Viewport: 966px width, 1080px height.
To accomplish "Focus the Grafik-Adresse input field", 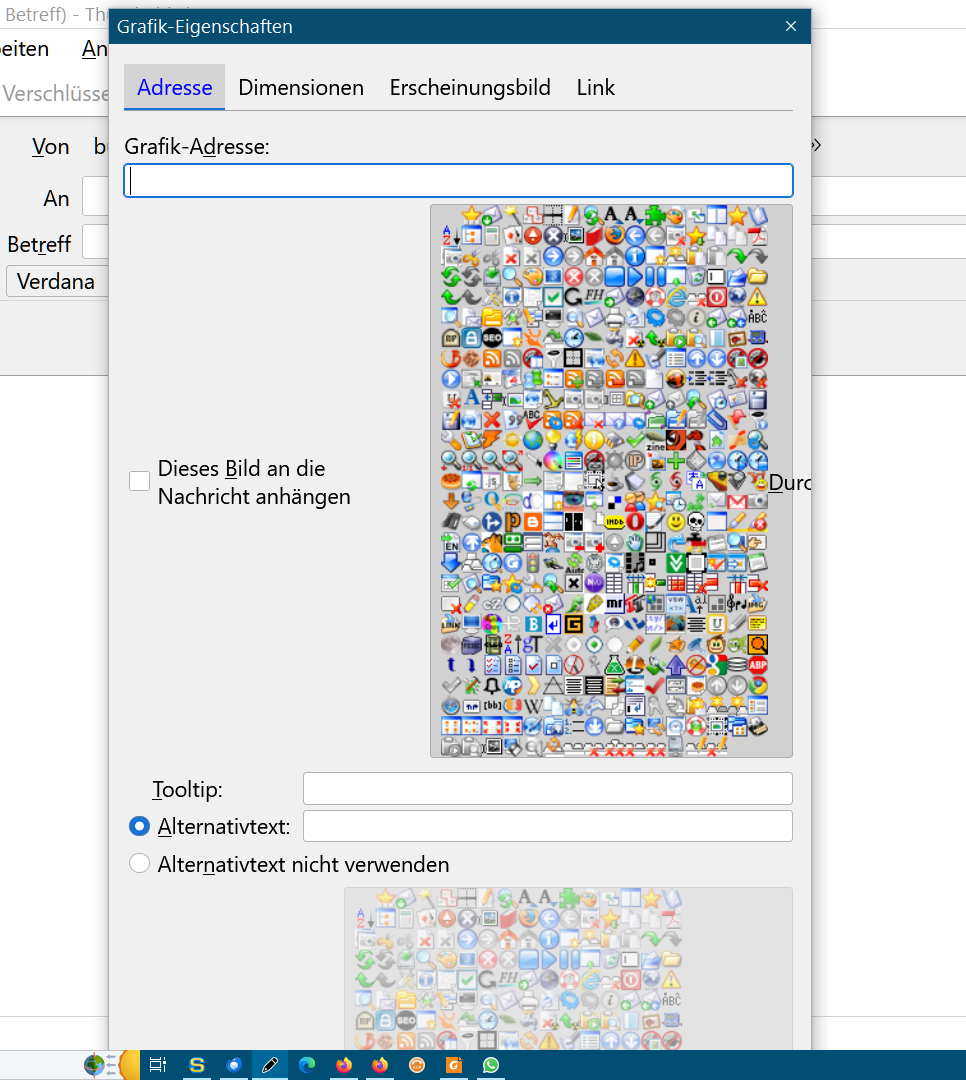I will click(458, 180).
